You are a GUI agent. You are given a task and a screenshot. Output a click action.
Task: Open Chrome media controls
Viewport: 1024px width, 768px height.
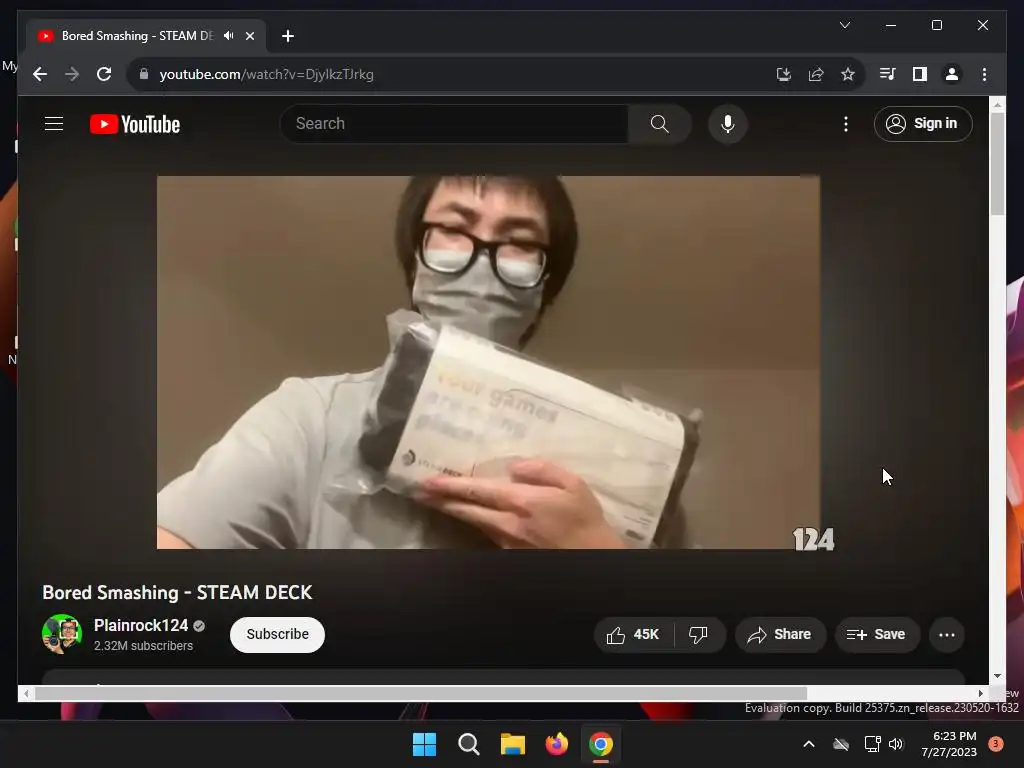pyautogui.click(x=887, y=74)
